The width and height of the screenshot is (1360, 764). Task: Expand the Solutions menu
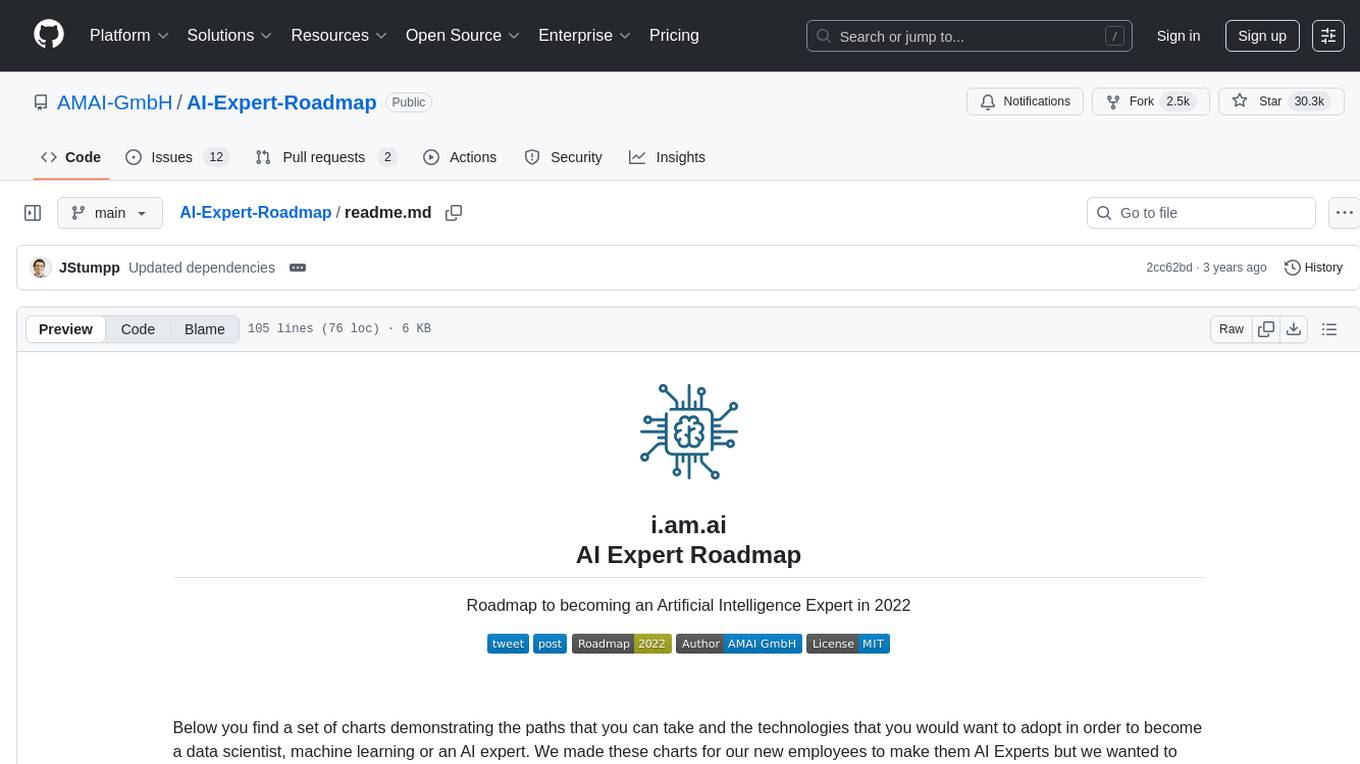pyautogui.click(x=230, y=35)
